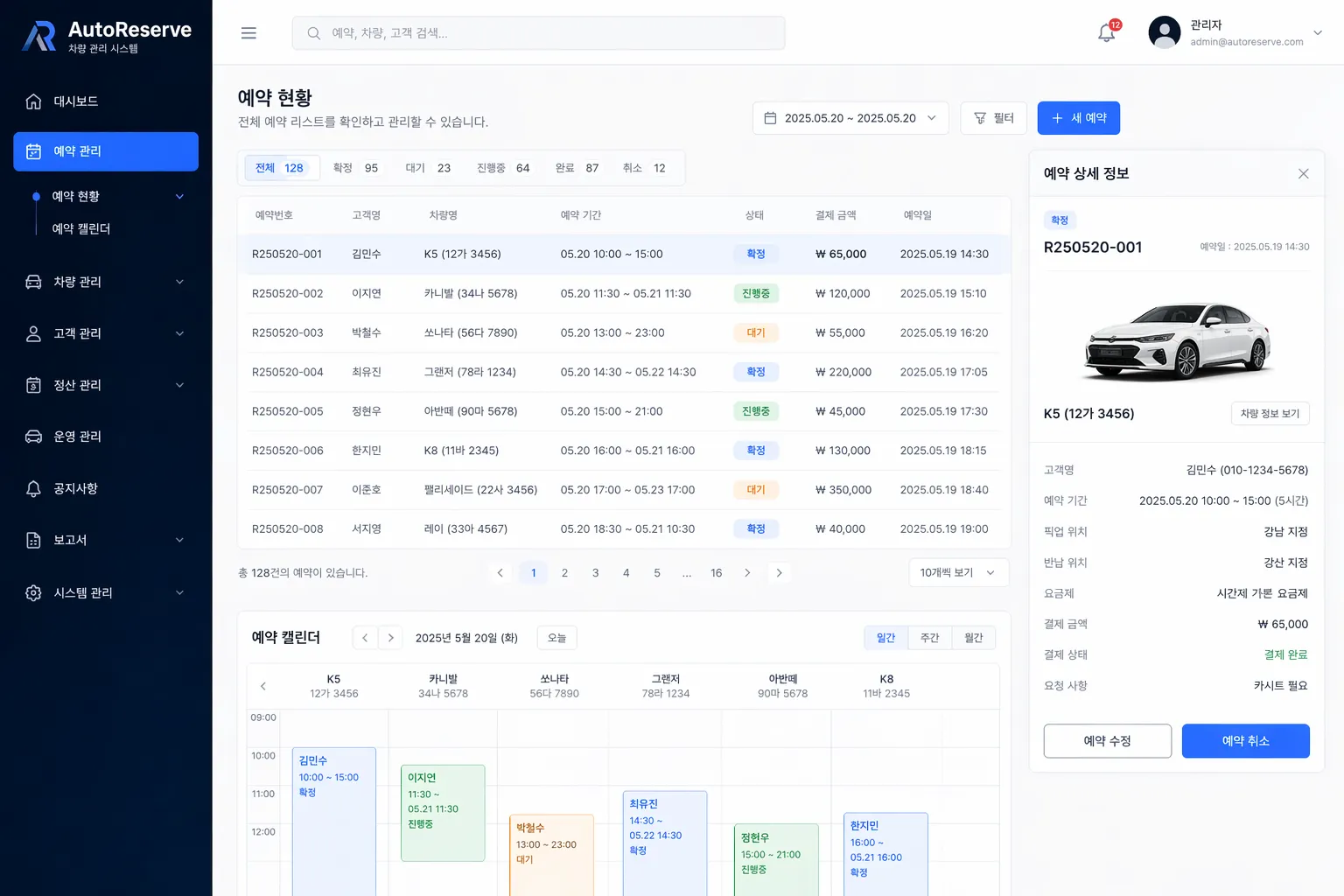Switch calendar to 일간 view
This screenshot has width=1344, height=896.
tap(885, 638)
